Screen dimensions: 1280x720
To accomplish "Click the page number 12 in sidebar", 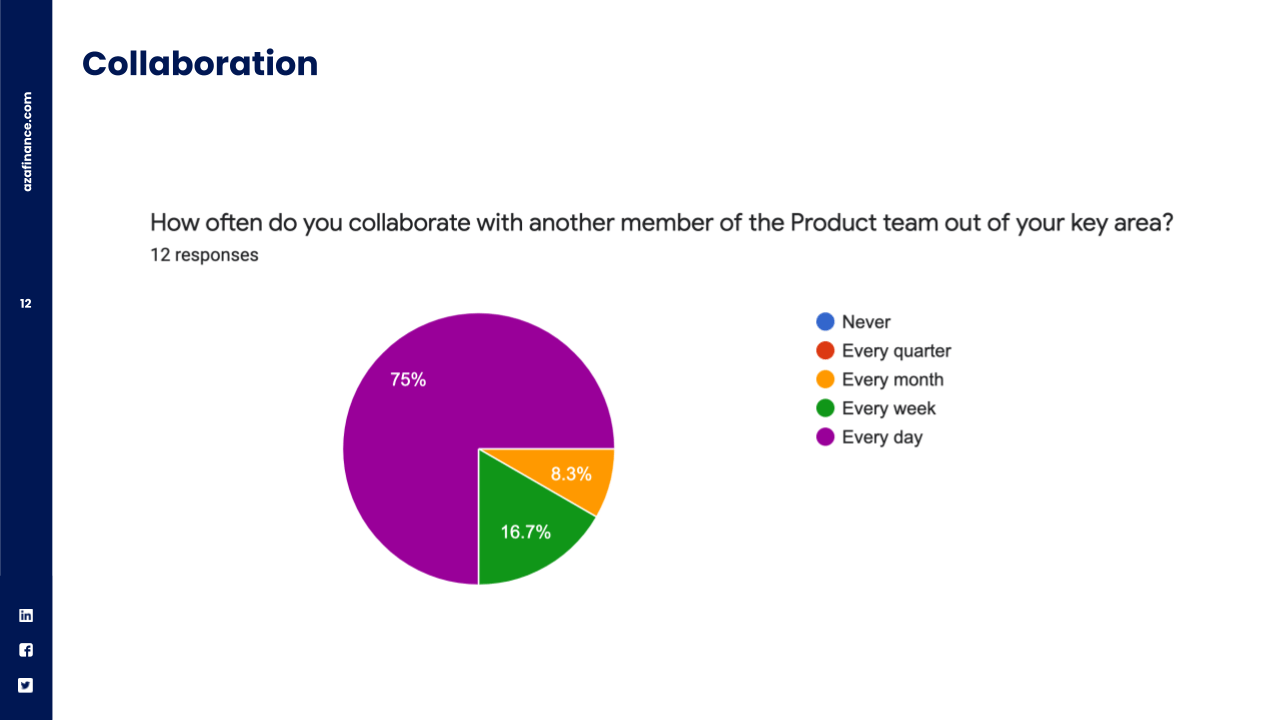I will point(26,303).
